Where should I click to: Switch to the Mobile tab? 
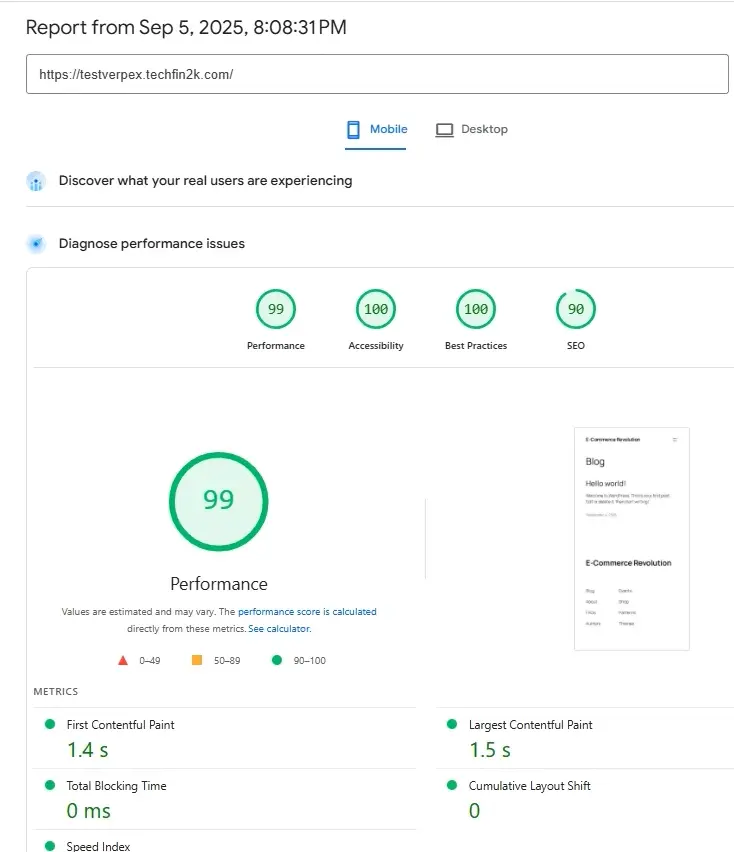click(376, 130)
